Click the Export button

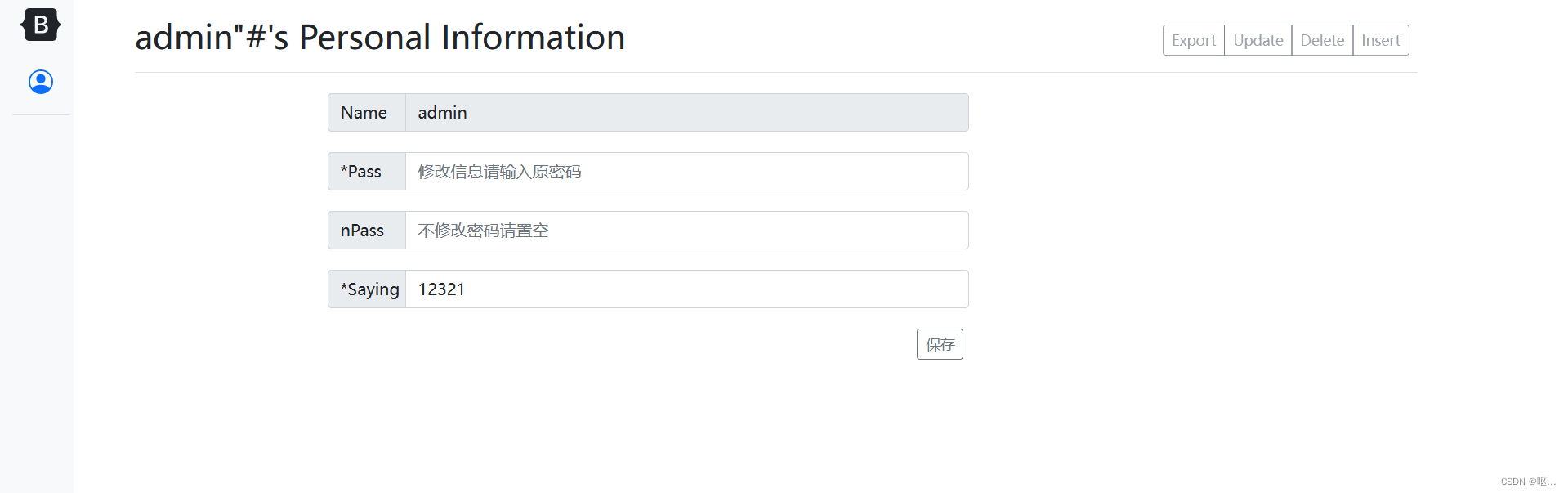click(x=1193, y=39)
